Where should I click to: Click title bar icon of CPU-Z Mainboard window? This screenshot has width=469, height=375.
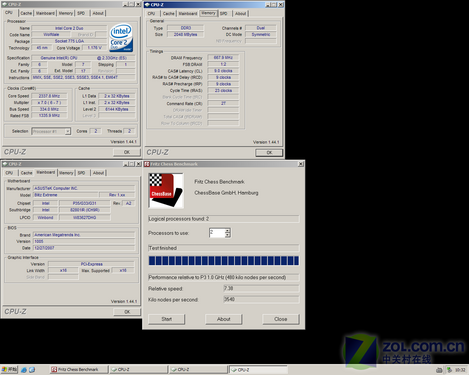coord(5,164)
